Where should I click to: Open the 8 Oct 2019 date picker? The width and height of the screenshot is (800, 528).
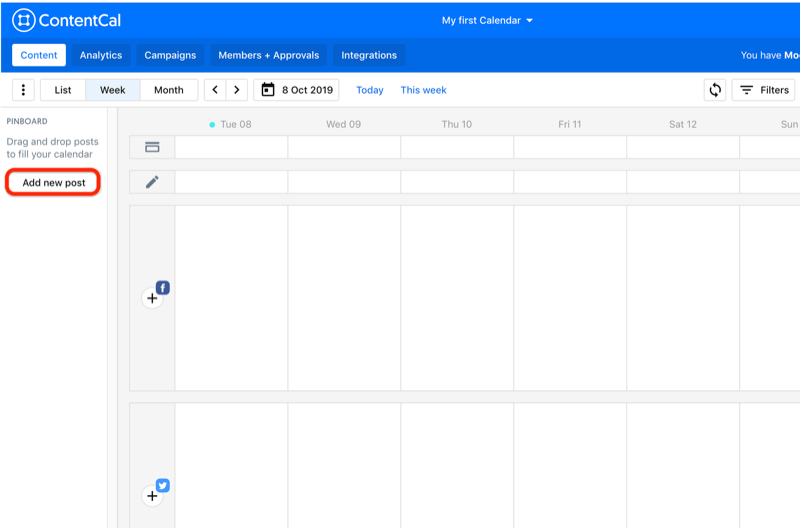point(296,90)
